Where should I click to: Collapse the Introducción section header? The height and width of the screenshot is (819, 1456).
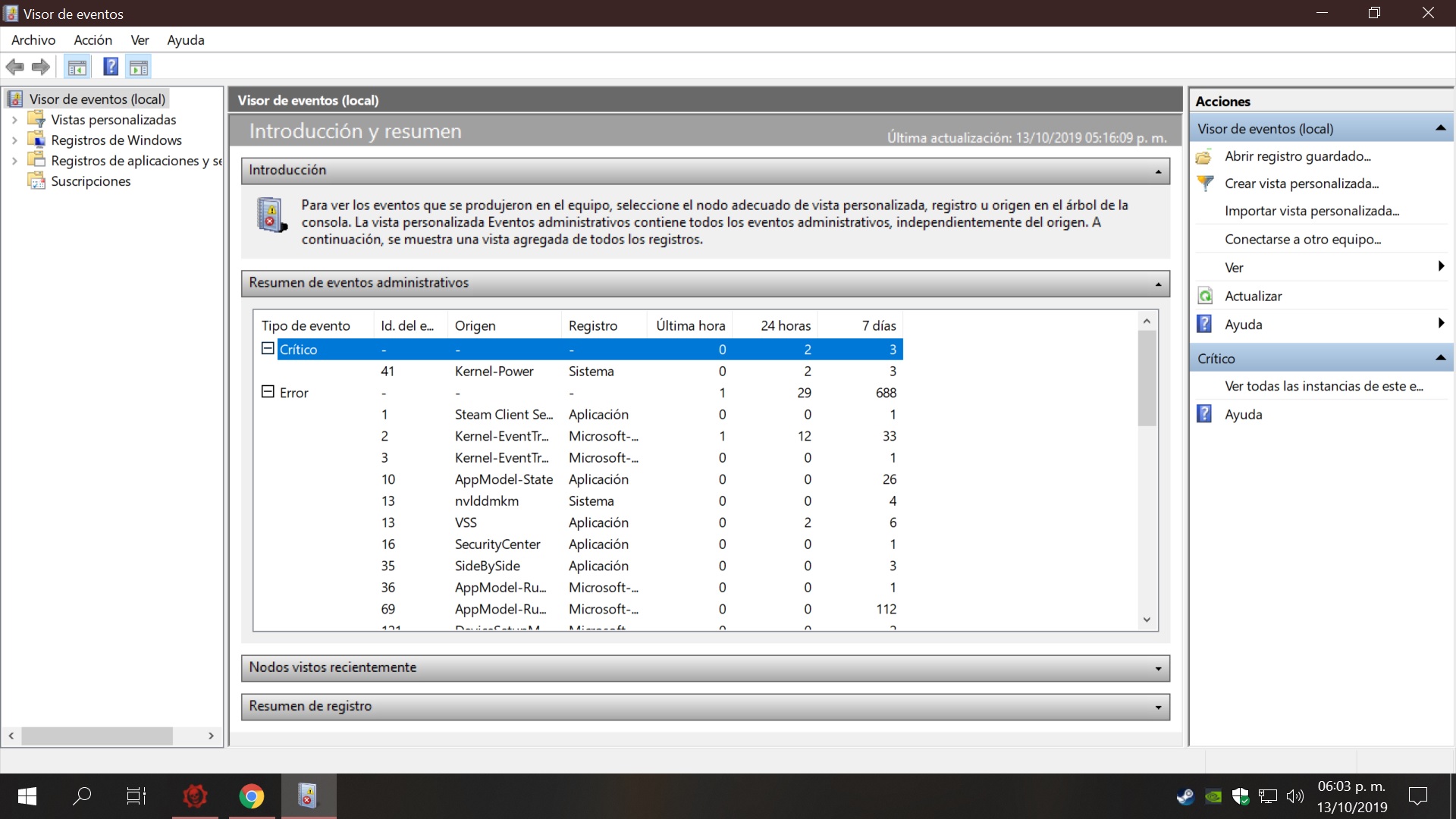click(1158, 171)
